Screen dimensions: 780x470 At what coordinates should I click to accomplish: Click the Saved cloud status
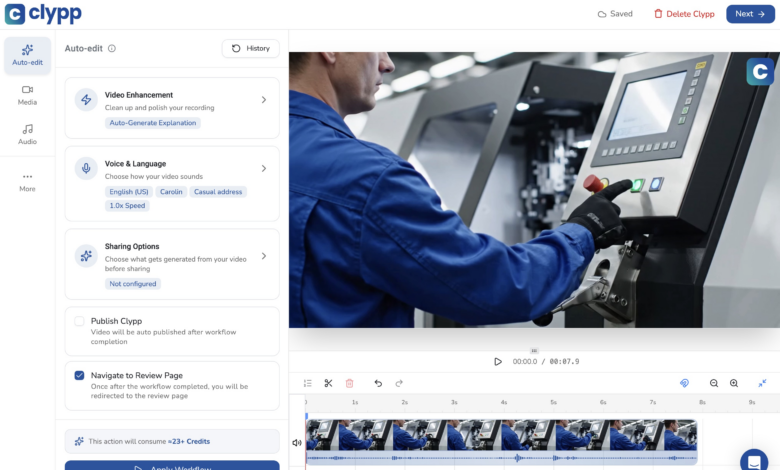tap(615, 14)
